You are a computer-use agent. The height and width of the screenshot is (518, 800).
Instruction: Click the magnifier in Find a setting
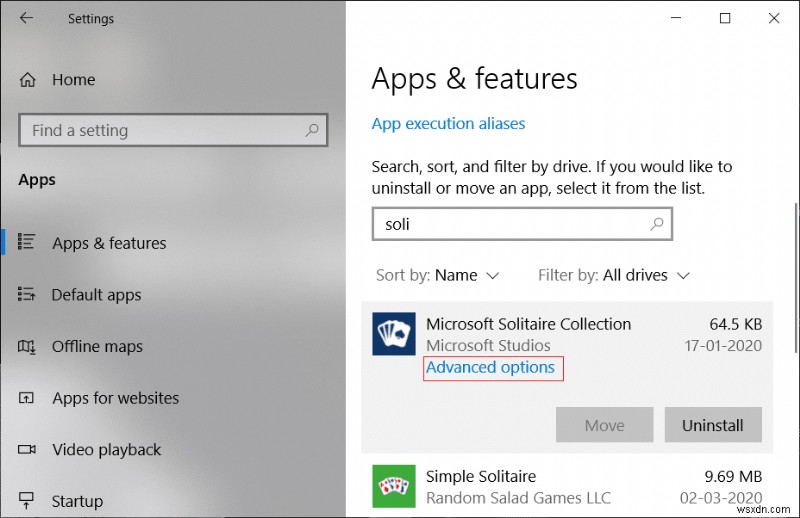(311, 130)
